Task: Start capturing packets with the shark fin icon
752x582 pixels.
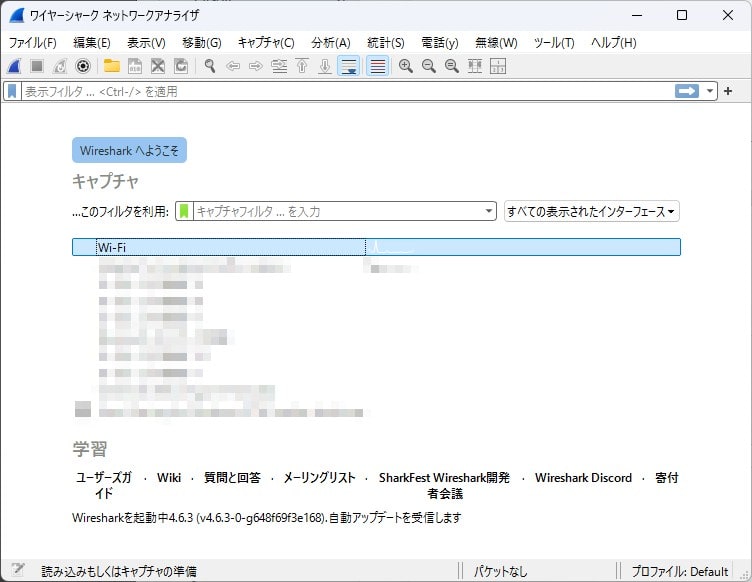Action: [x=14, y=66]
